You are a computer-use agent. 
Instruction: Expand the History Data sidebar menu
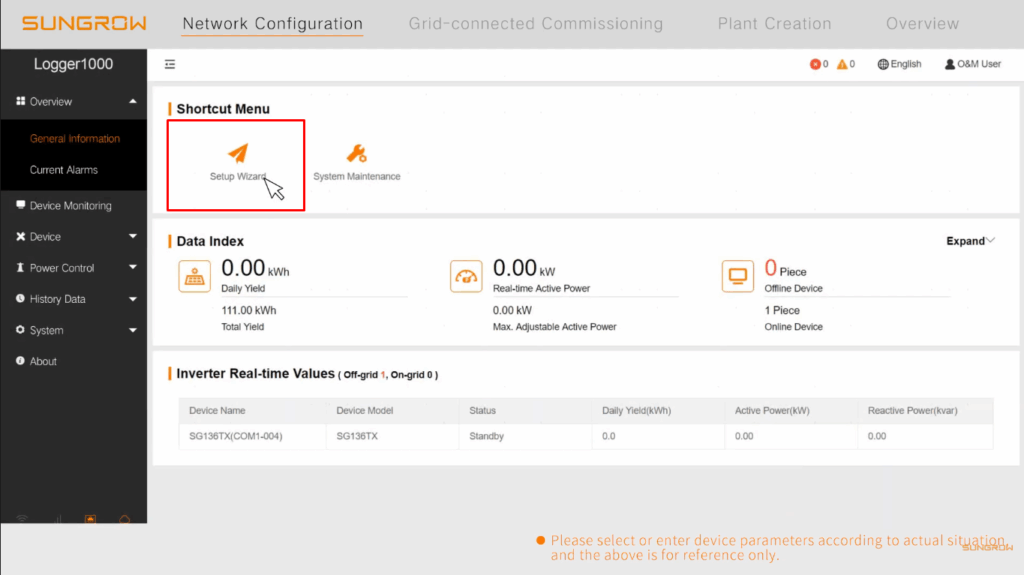73,299
